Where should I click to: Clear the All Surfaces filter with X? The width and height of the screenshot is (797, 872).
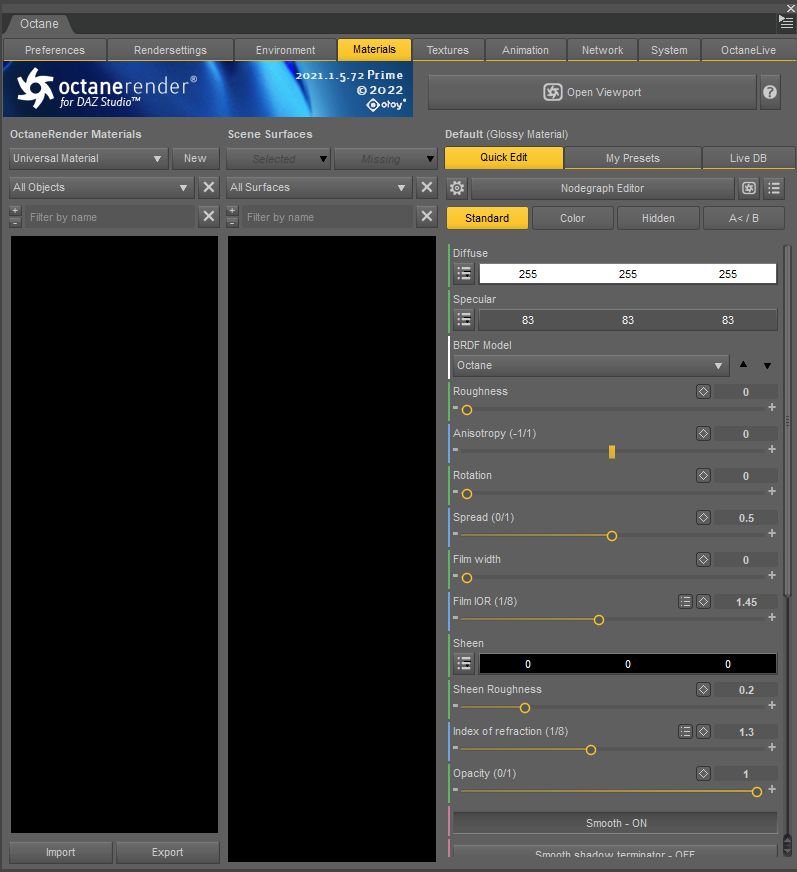(x=427, y=187)
